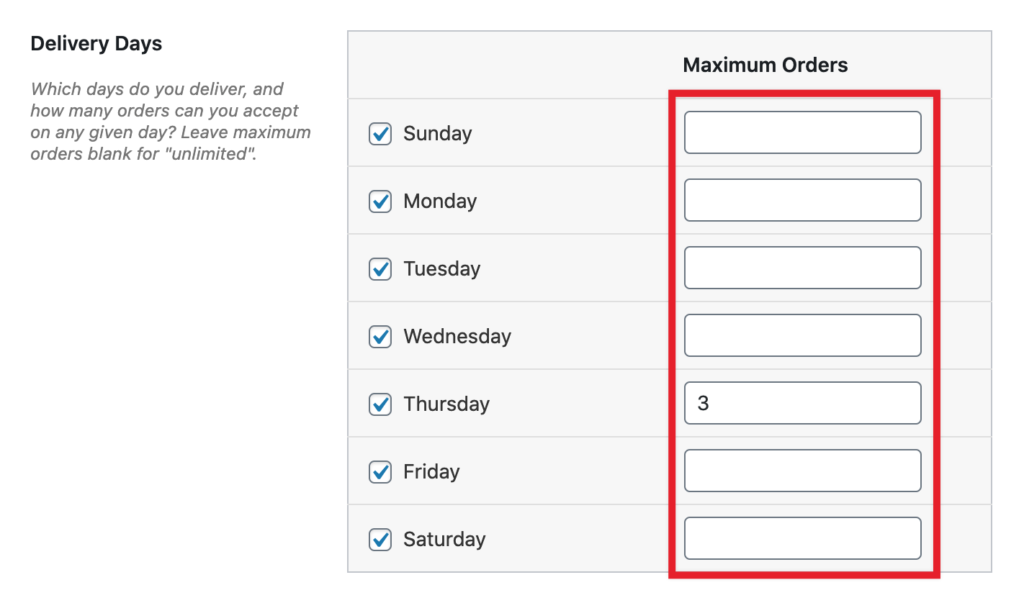Focus Friday's maximum orders input
This screenshot has height=603, width=1024.
802,471
